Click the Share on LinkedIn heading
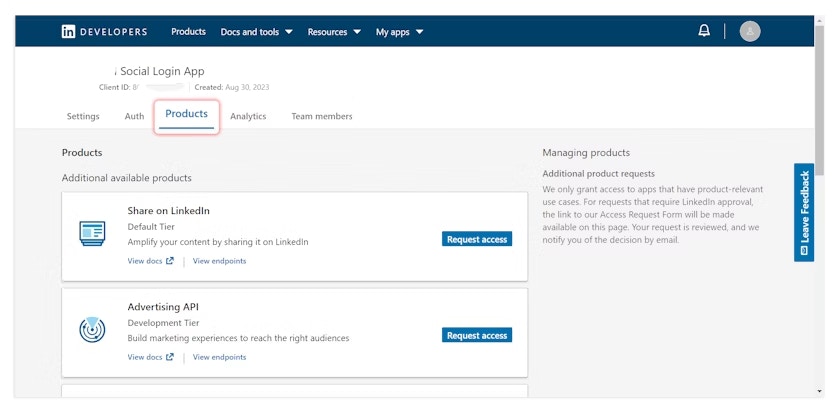Image resolution: width=840 pixels, height=412 pixels. [169, 211]
